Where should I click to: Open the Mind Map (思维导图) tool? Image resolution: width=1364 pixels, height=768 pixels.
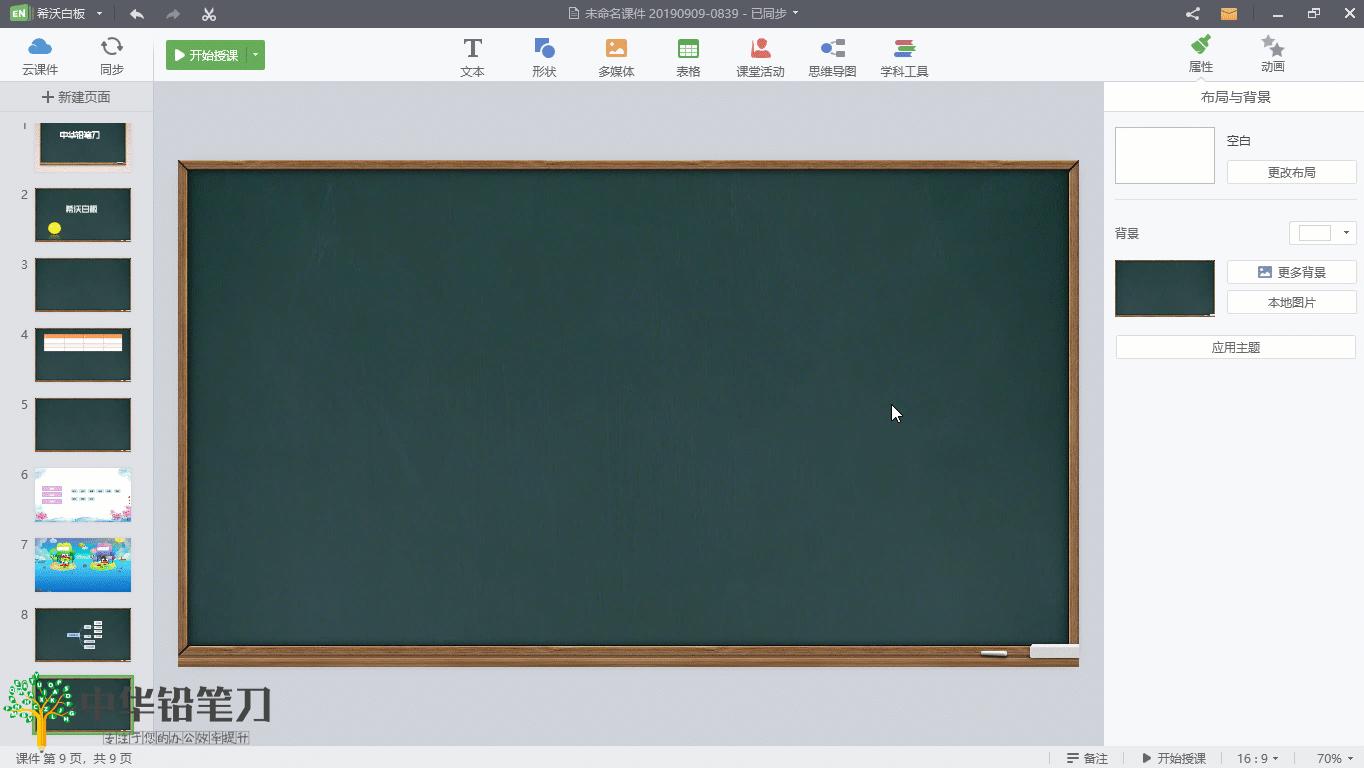click(832, 56)
